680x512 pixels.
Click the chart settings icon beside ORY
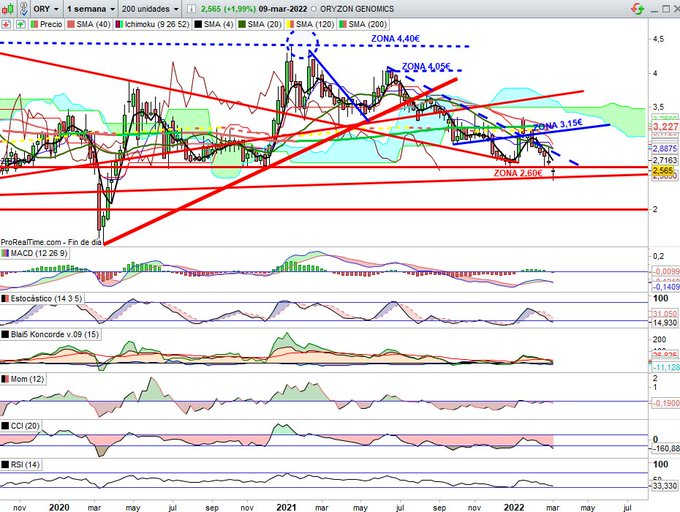24,8
